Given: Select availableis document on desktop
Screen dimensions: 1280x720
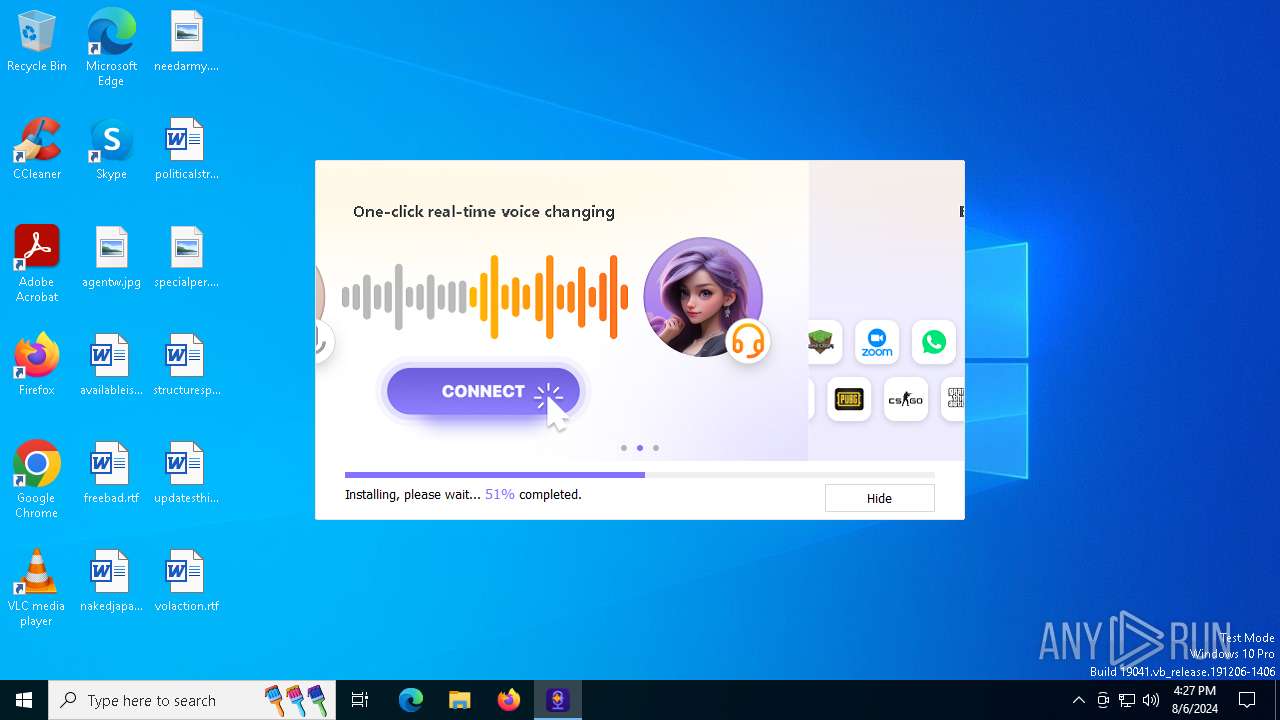Looking at the screenshot, I should click(x=111, y=365).
